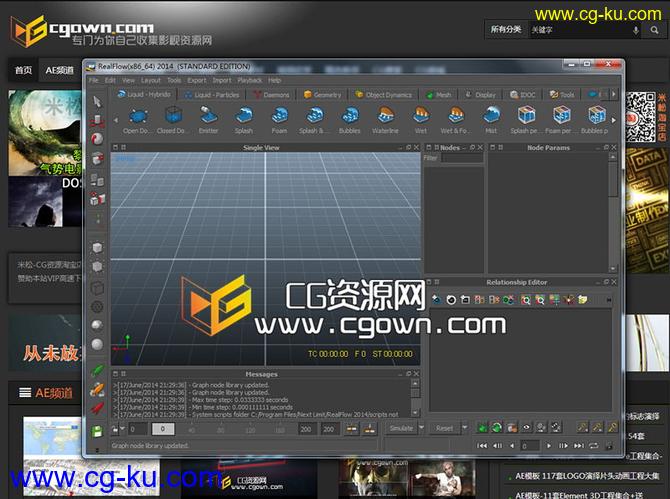Open the Simulate dropdown arrow

(x=421, y=428)
